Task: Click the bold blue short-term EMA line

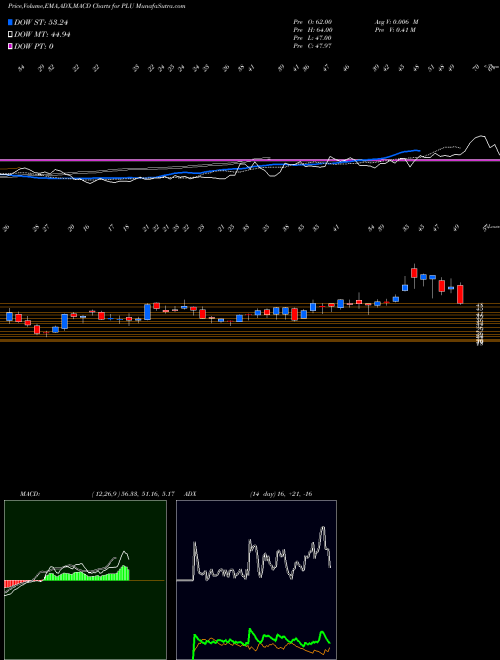Action: coord(210,170)
